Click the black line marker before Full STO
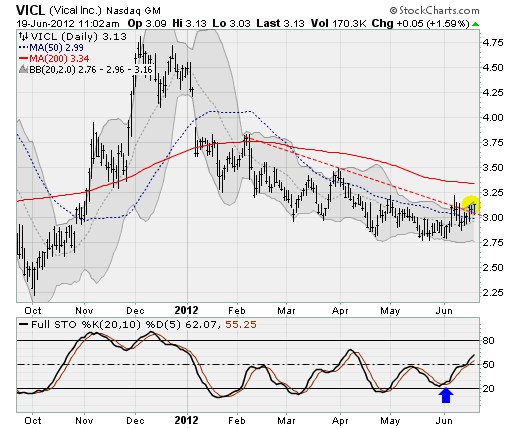The height and width of the screenshot is (429, 520). click(24, 325)
